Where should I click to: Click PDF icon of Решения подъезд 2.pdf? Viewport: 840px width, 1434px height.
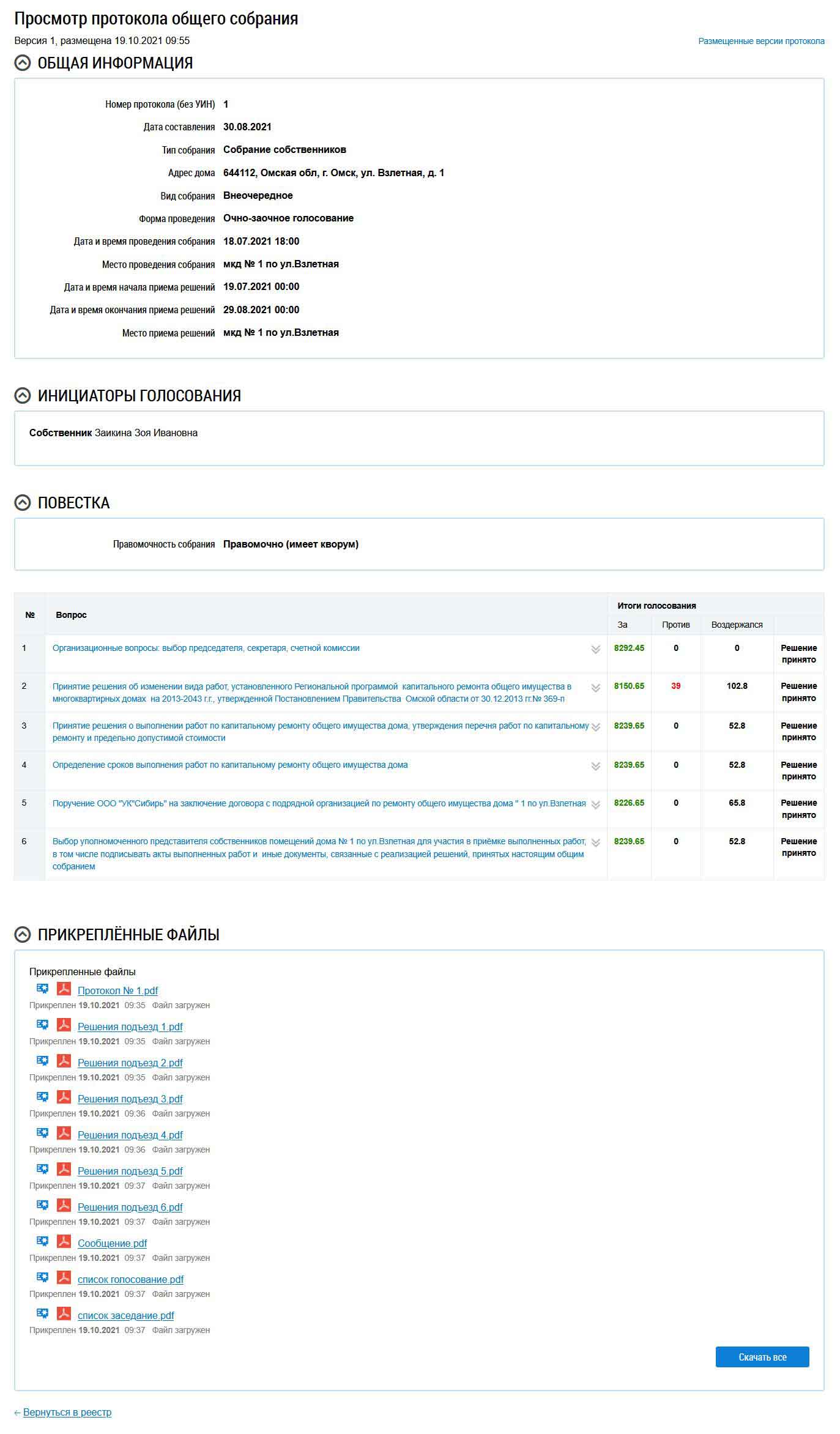(64, 1061)
